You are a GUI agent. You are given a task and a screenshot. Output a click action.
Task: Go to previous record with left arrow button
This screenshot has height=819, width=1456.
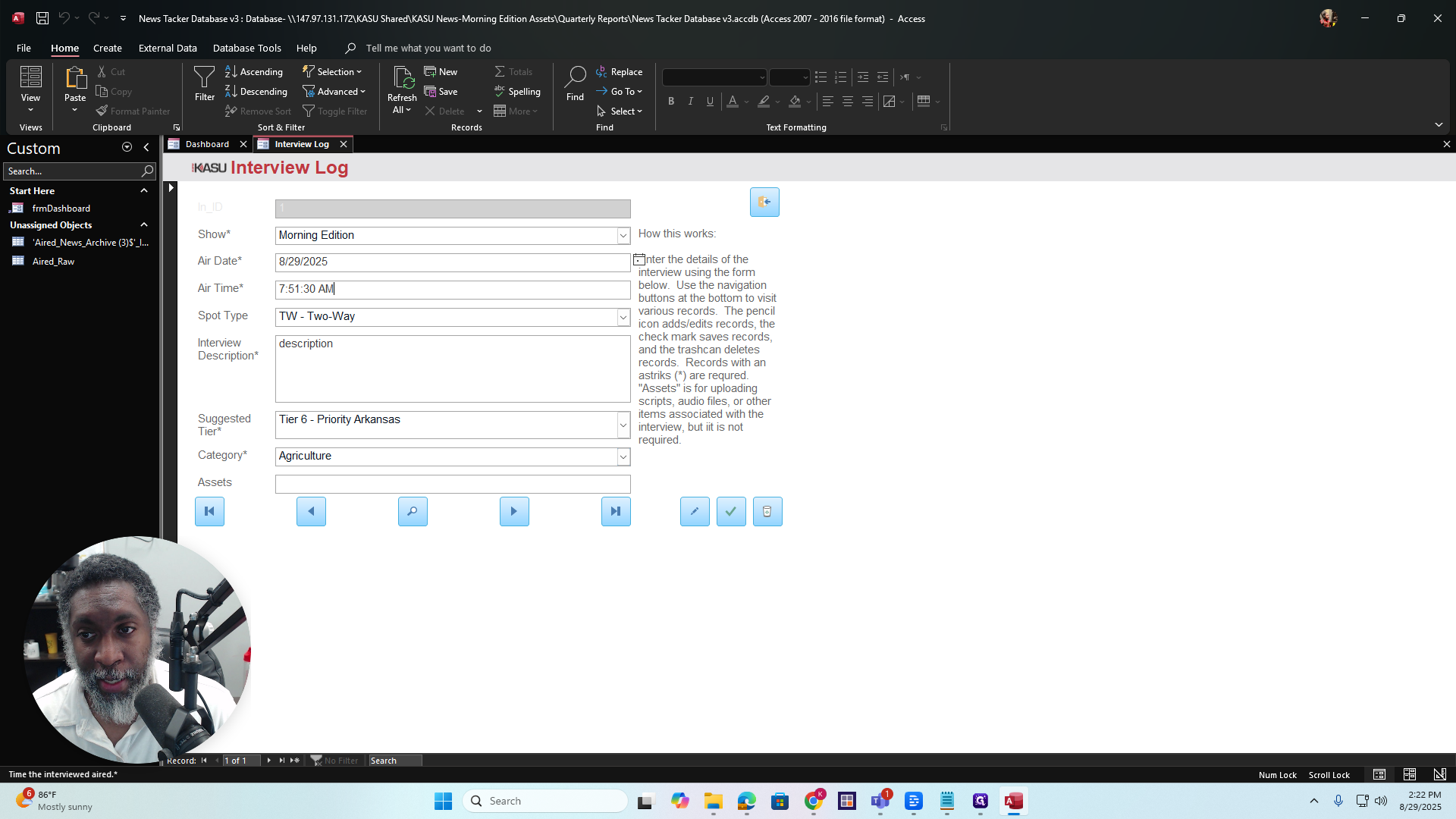(311, 511)
